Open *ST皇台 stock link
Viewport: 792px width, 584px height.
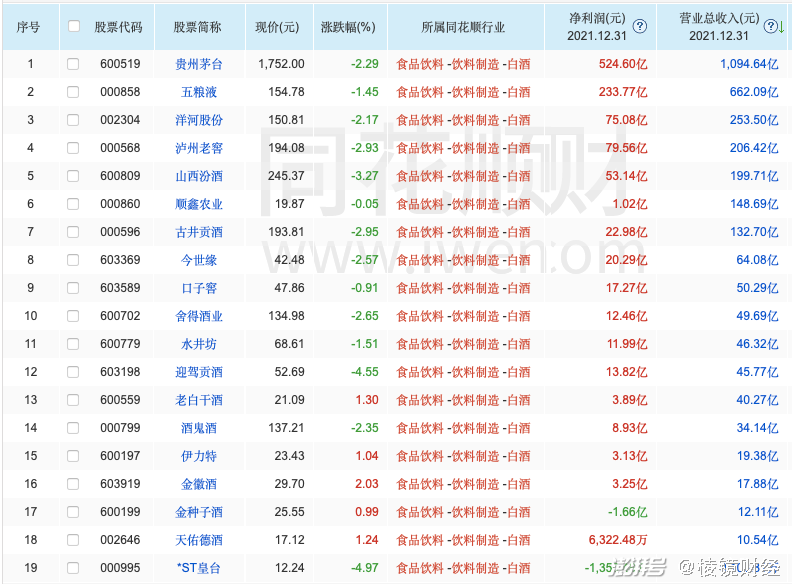click(x=199, y=568)
